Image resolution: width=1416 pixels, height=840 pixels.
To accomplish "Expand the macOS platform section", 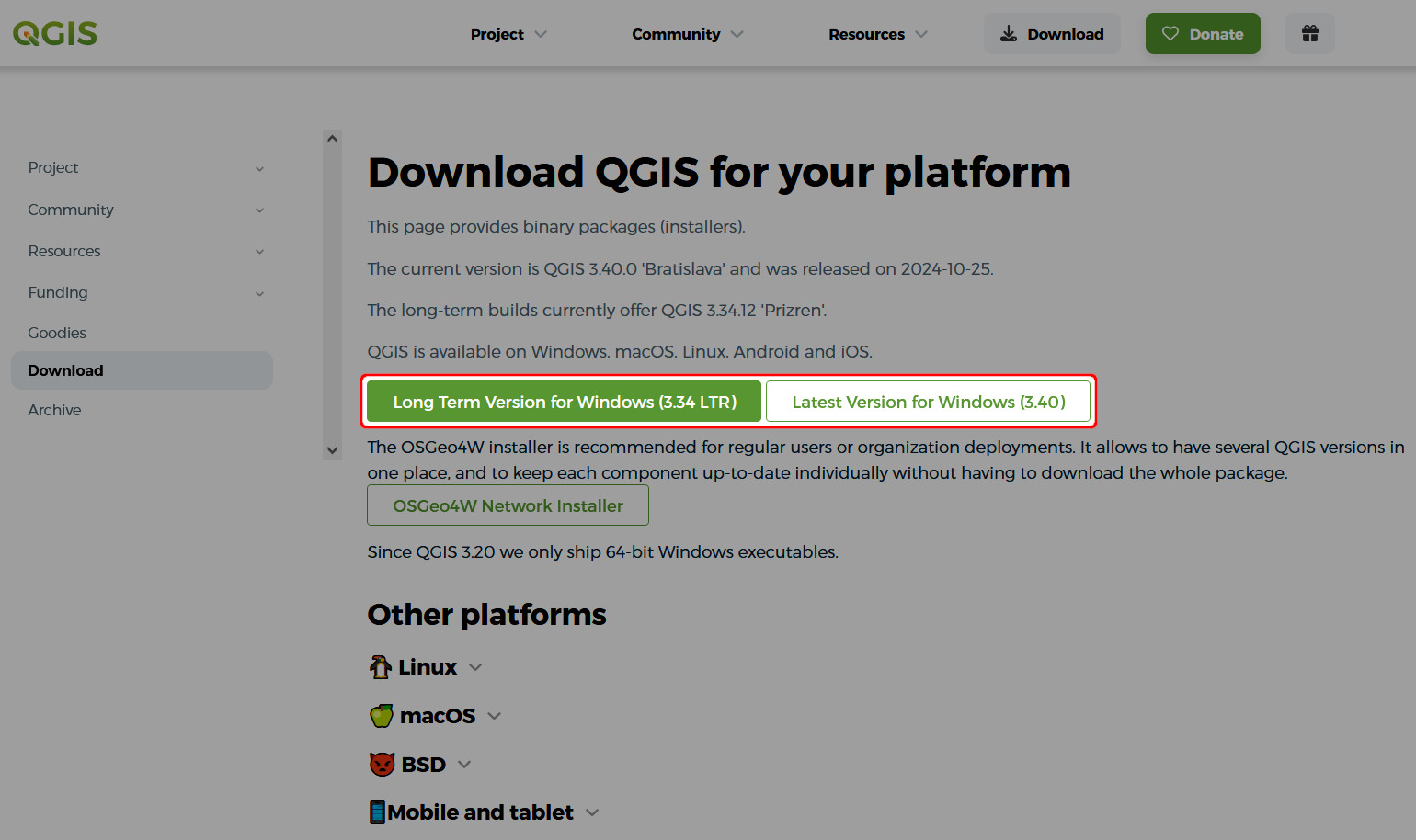I will [436, 716].
